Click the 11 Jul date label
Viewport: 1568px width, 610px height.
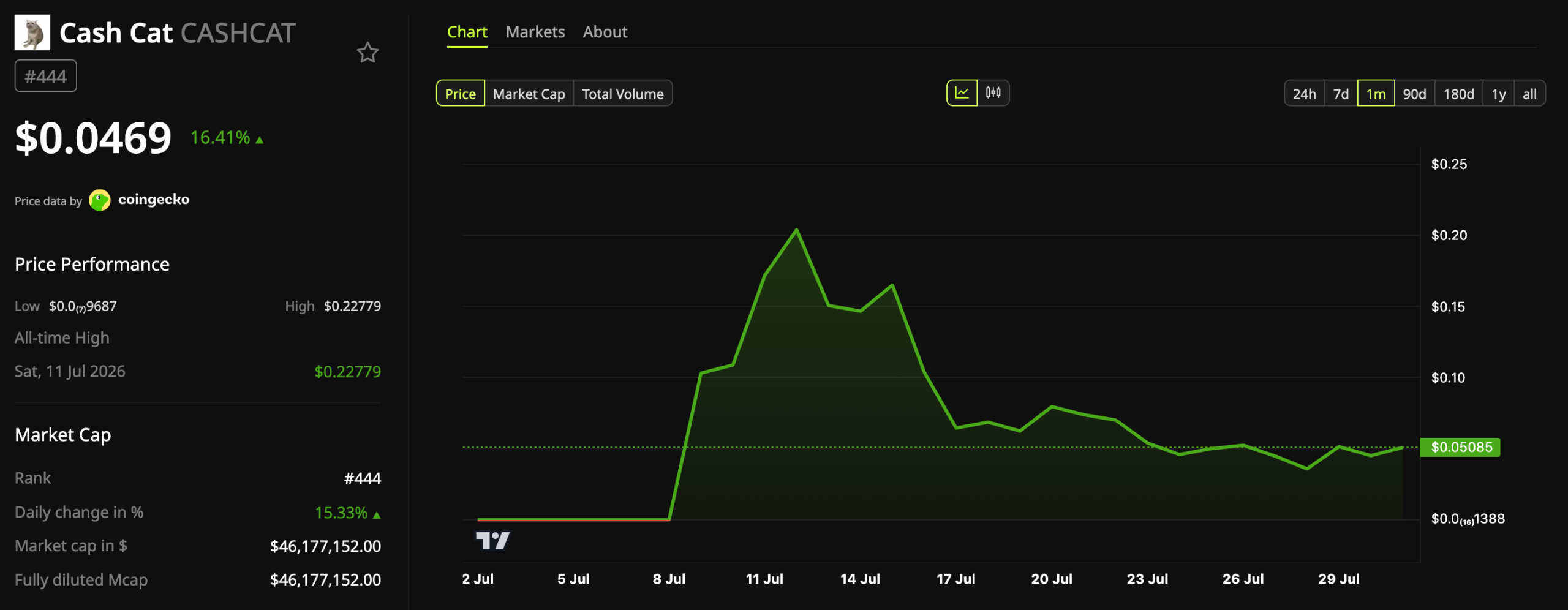[764, 579]
